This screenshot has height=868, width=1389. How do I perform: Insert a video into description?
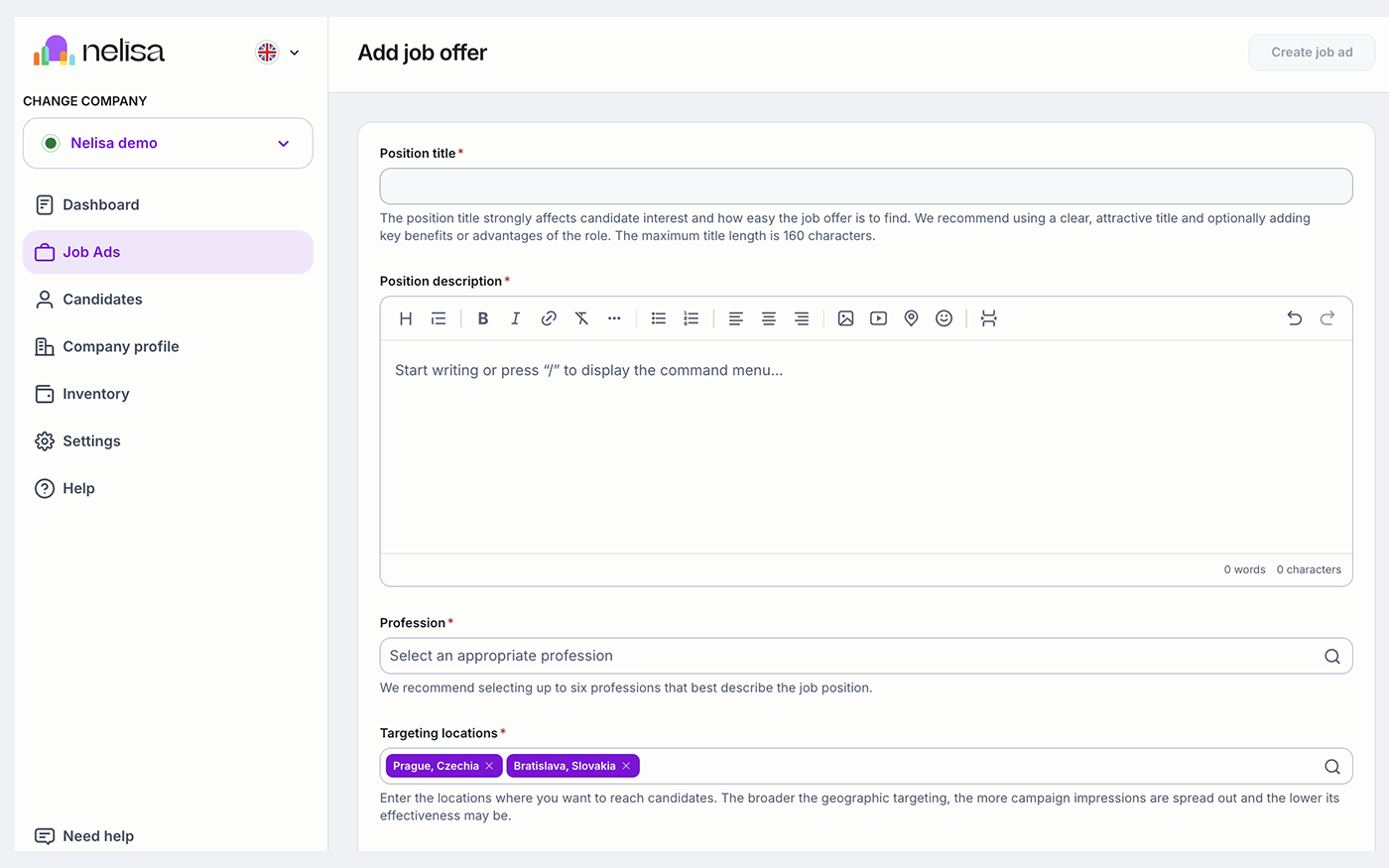point(879,318)
